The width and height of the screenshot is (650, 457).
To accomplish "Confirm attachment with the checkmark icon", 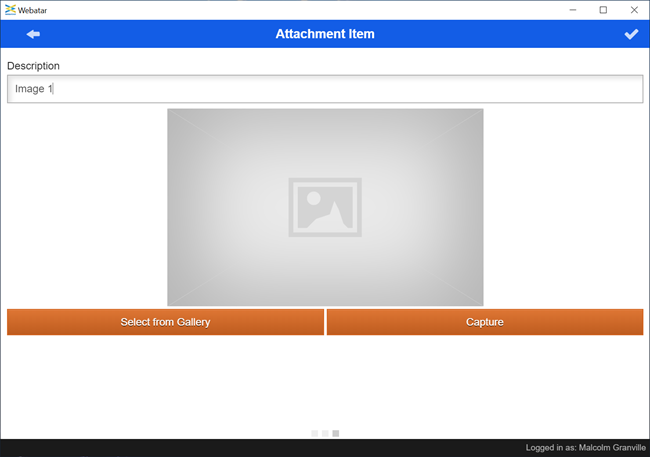I will tap(631, 34).
